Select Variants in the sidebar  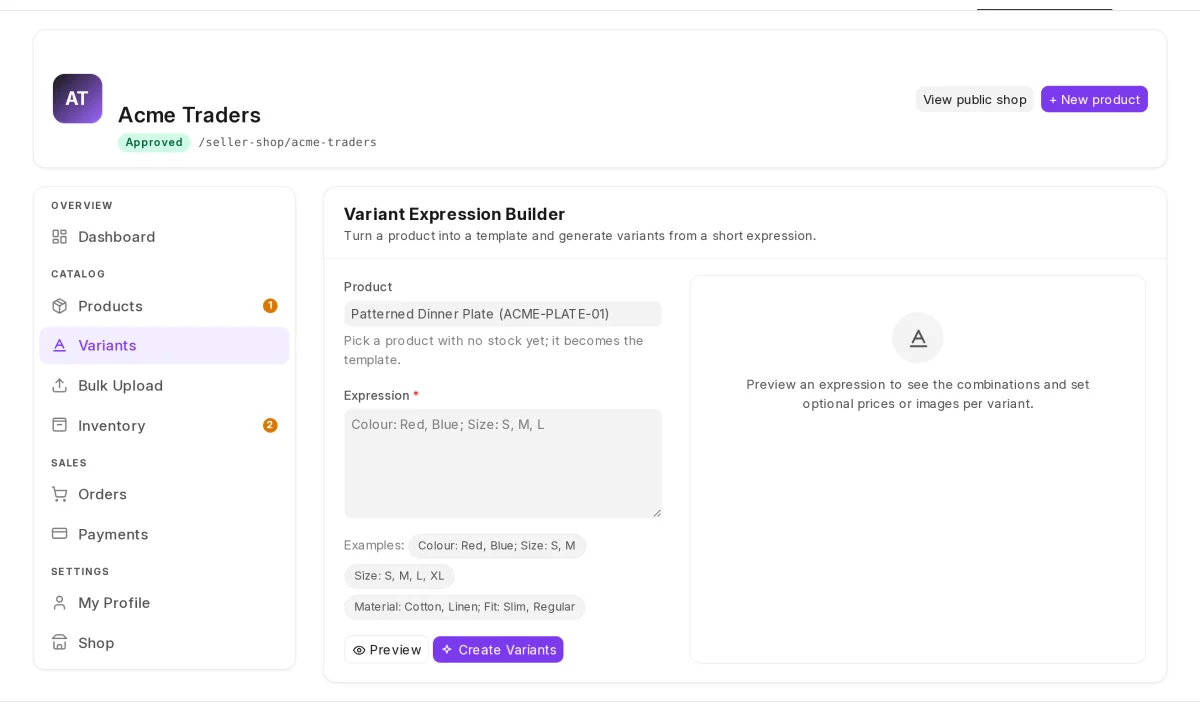165,345
